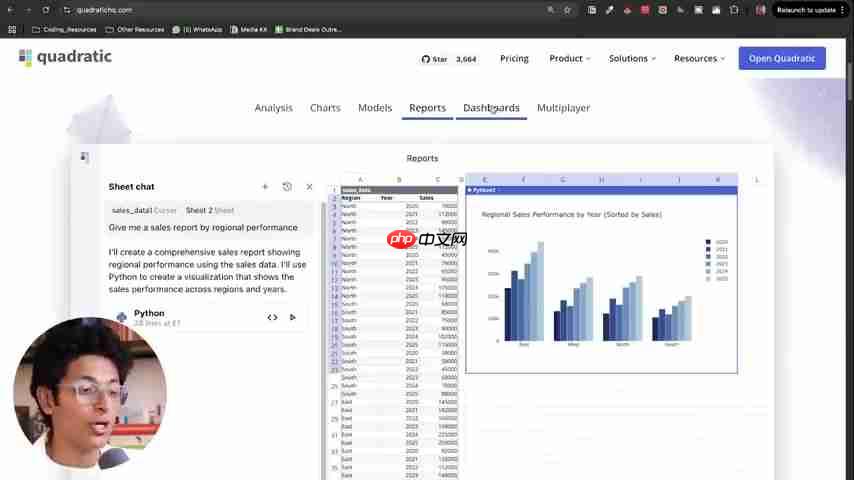The width and height of the screenshot is (854, 480).
Task: Select column A header in the spreadsheet
Action: tap(360, 180)
